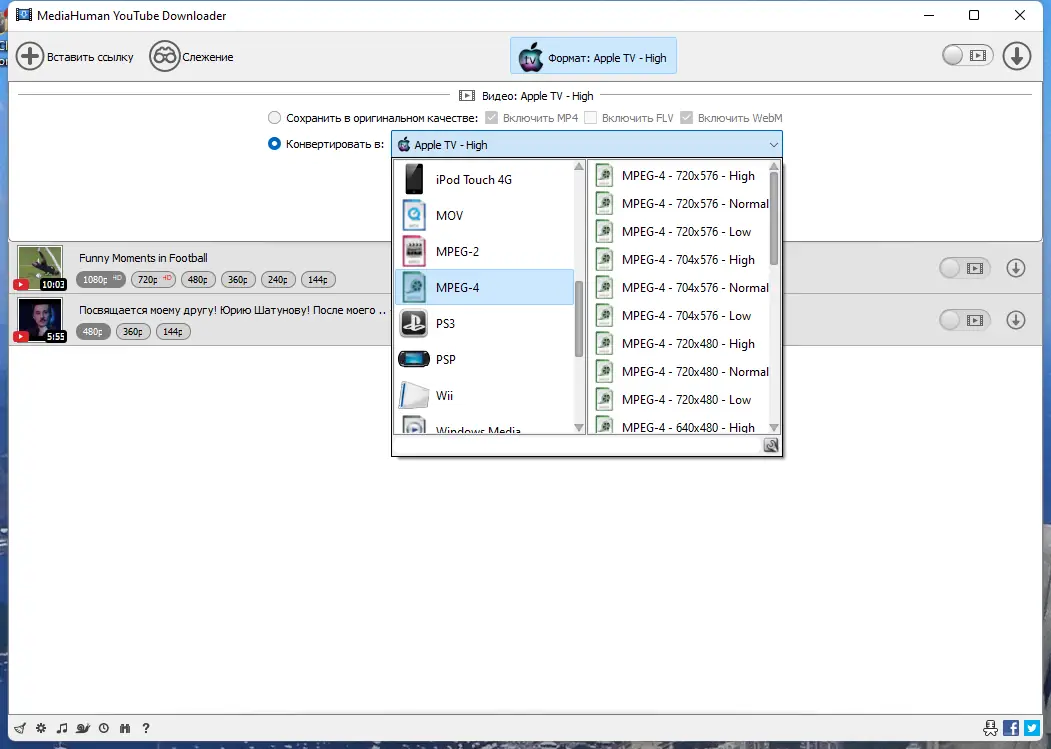The width and height of the screenshot is (1051, 749).
Task: Click the format list scroll-down arrow
Action: (x=579, y=428)
